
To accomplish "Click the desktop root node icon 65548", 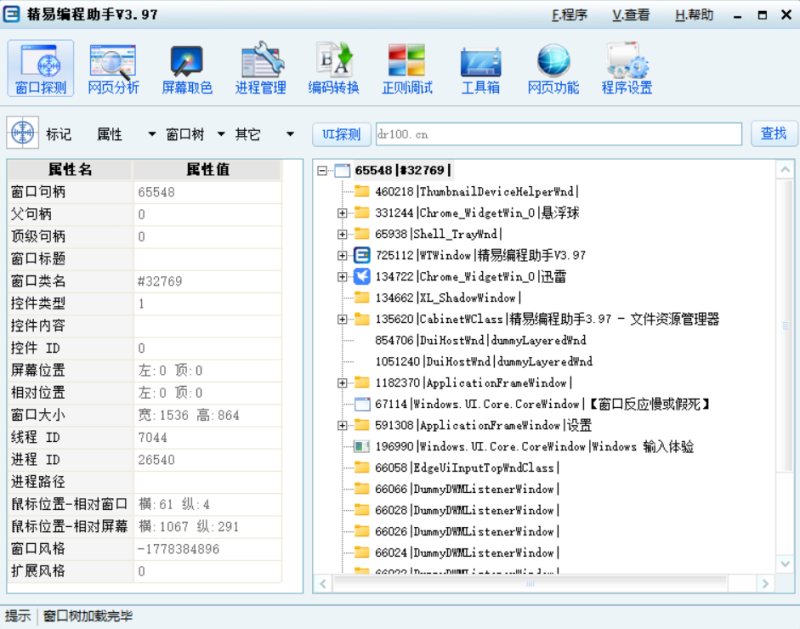I will point(342,170).
